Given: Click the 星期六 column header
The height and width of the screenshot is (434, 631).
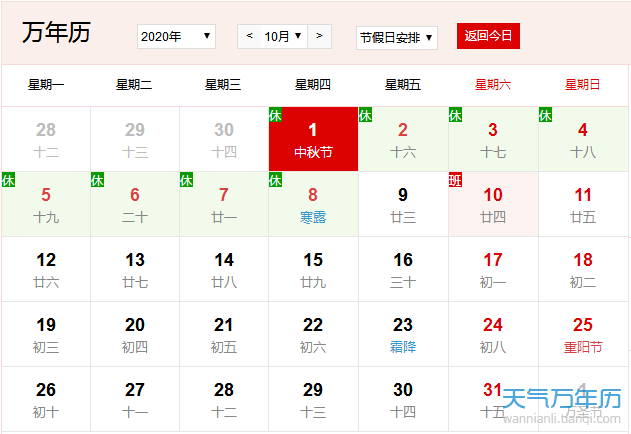Looking at the screenshot, I should click(493, 85).
